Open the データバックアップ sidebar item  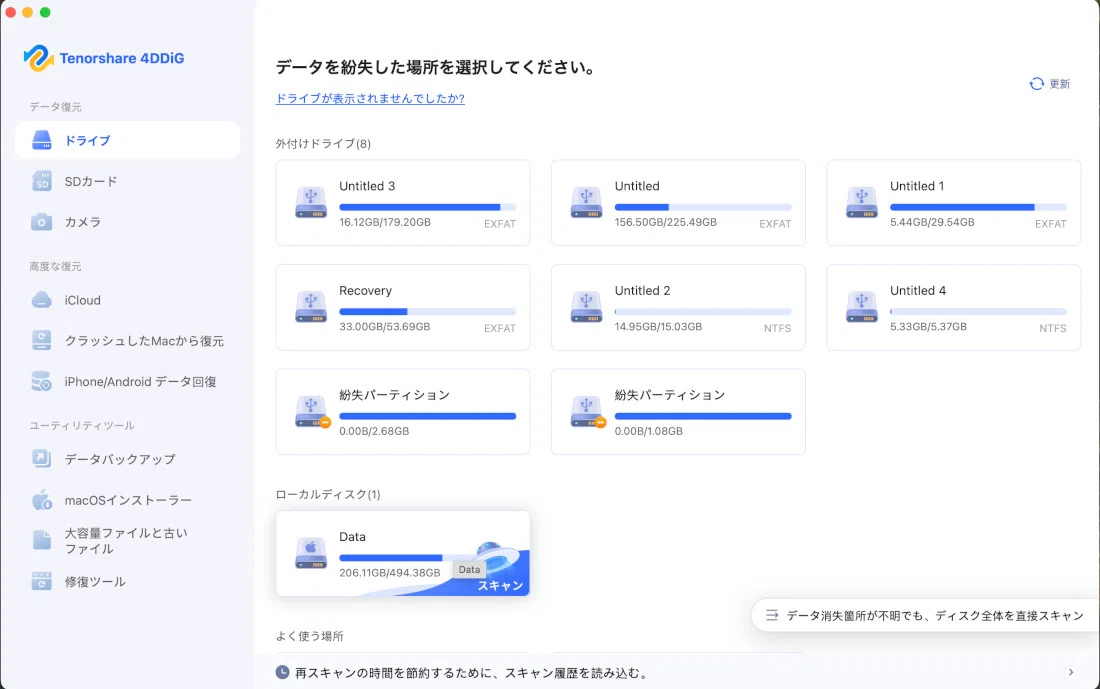[128, 459]
